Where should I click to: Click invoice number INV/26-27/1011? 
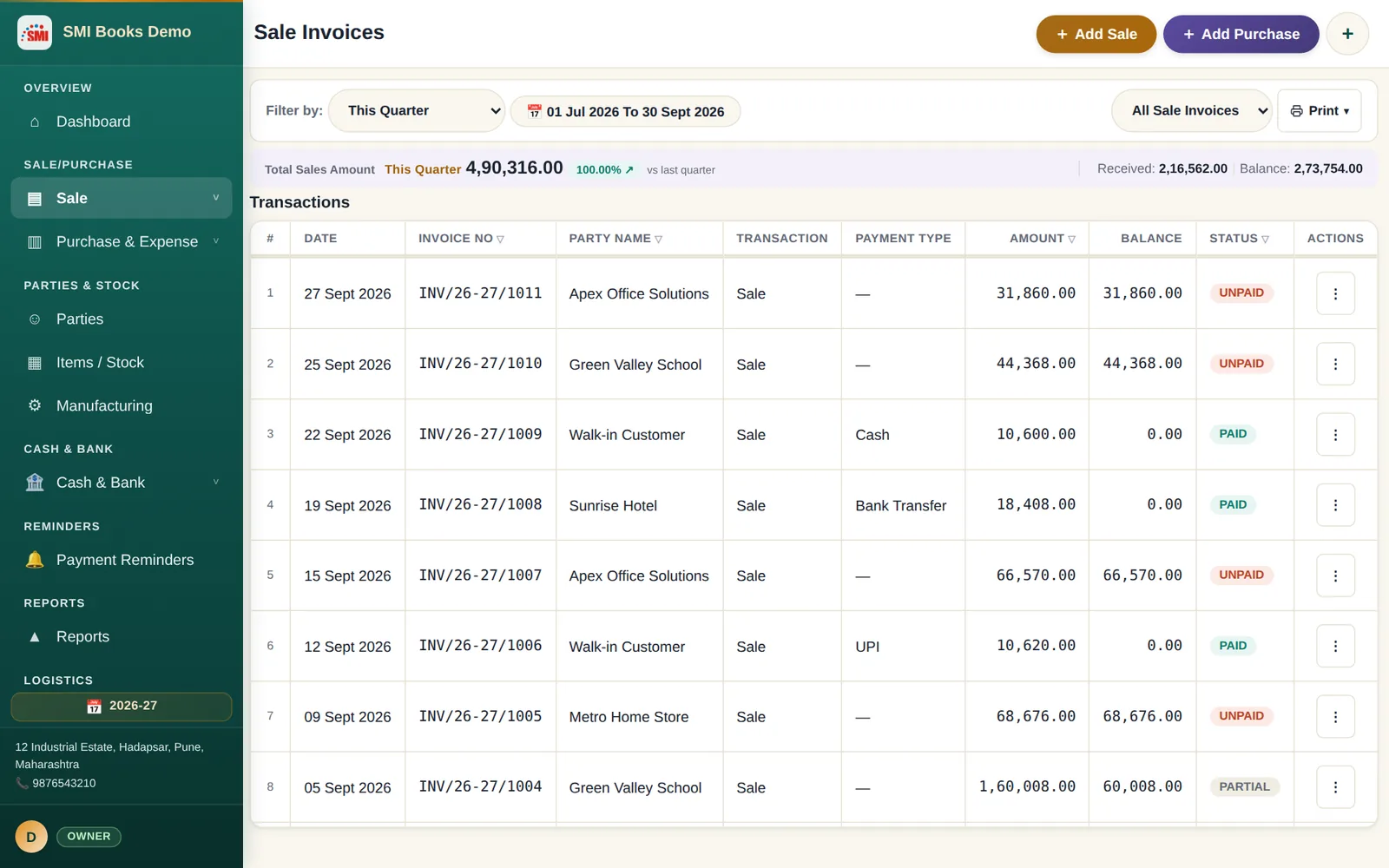point(480,293)
